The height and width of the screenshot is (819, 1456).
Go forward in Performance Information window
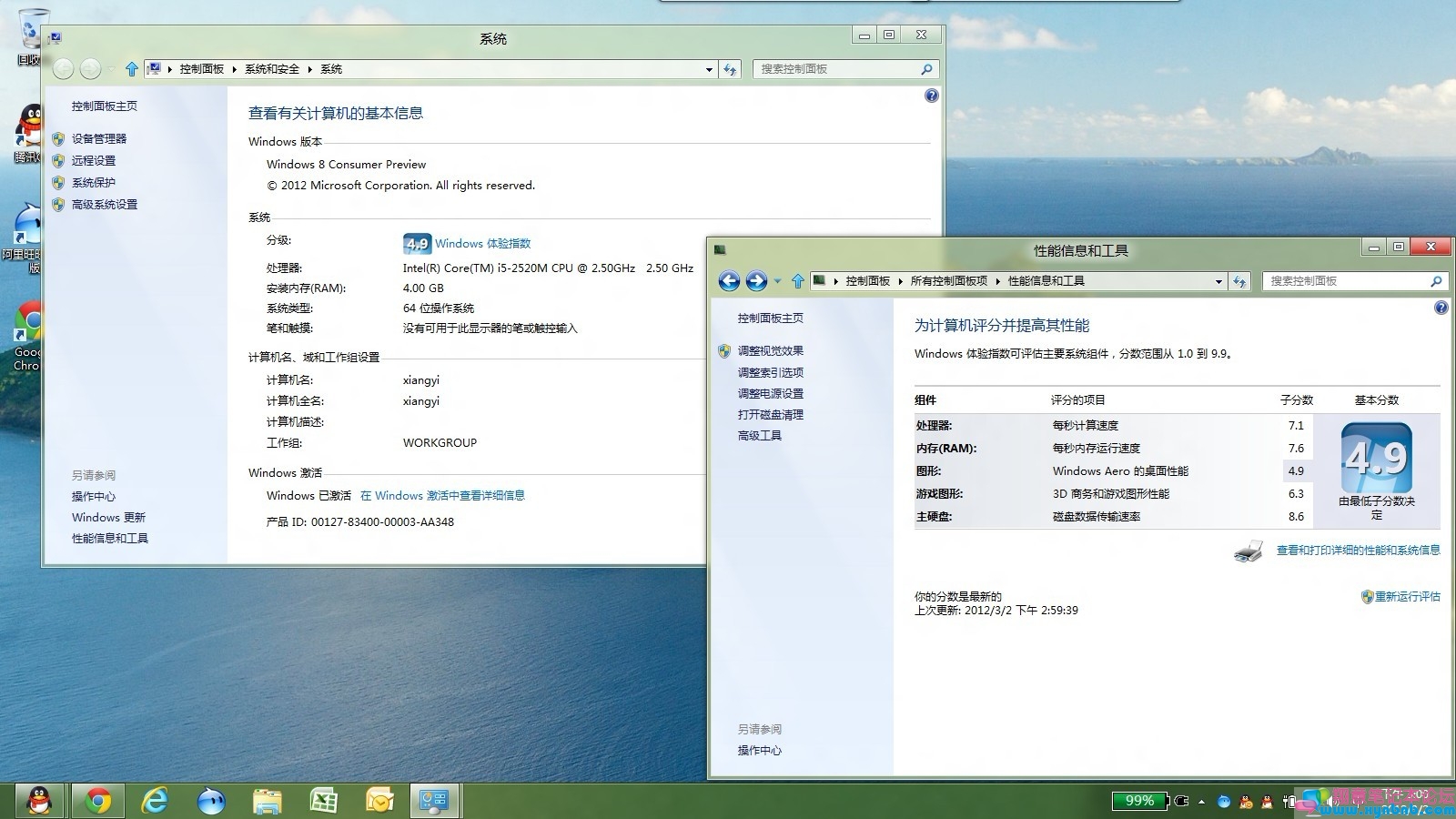(x=756, y=281)
